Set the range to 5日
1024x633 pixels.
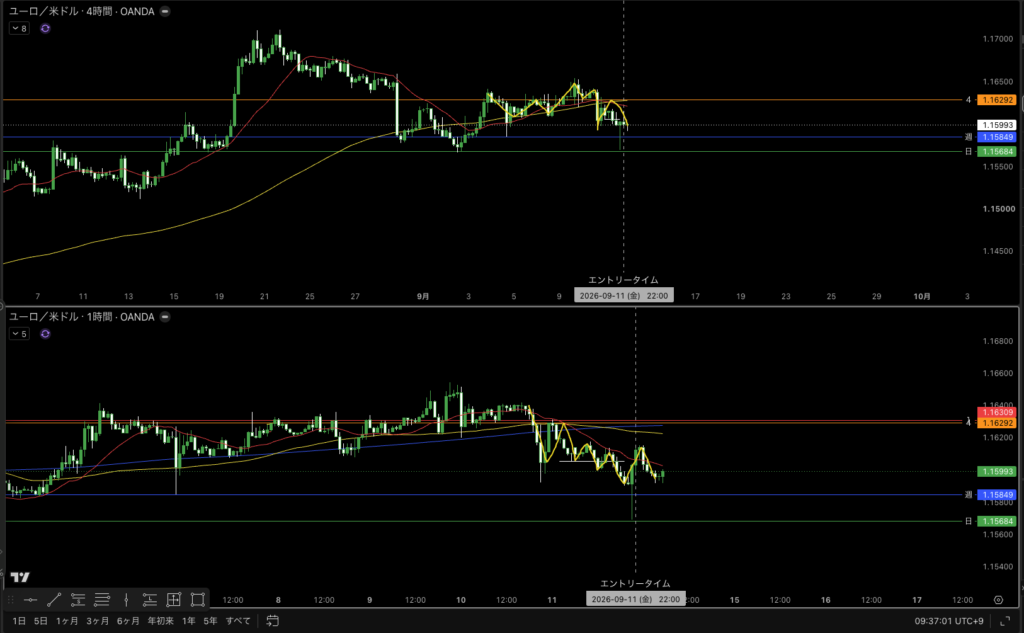click(40, 621)
